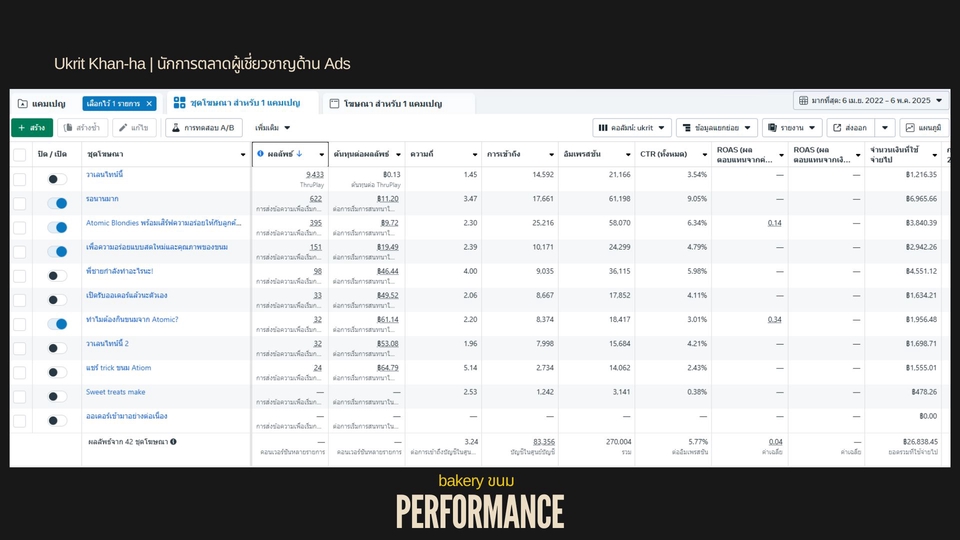Open the Sweet treats make ad set link

tap(116, 392)
